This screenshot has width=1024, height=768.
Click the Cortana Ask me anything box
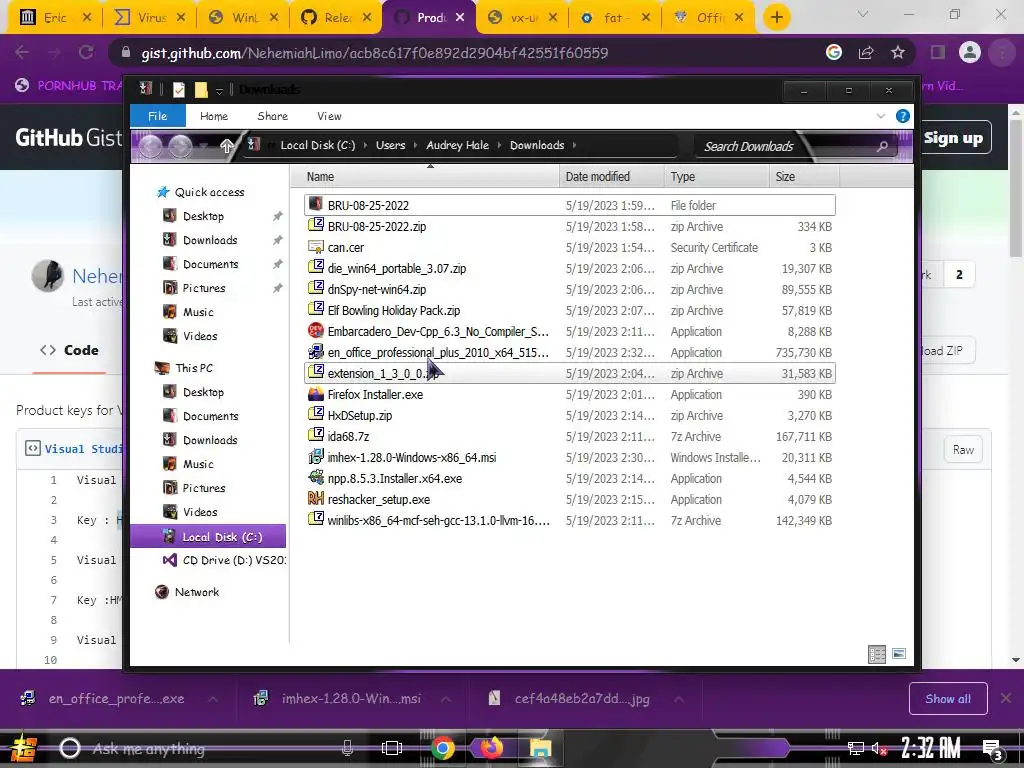point(148,749)
